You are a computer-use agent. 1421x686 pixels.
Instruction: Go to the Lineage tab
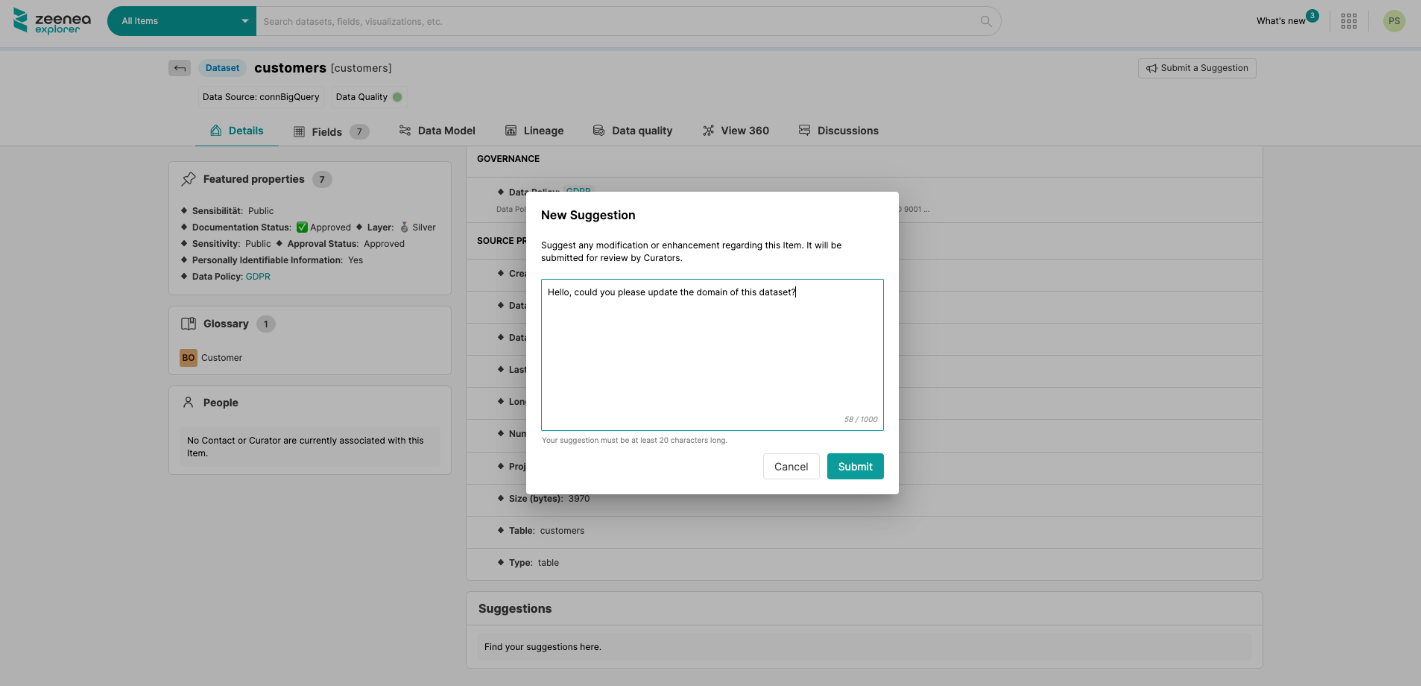tap(534, 131)
